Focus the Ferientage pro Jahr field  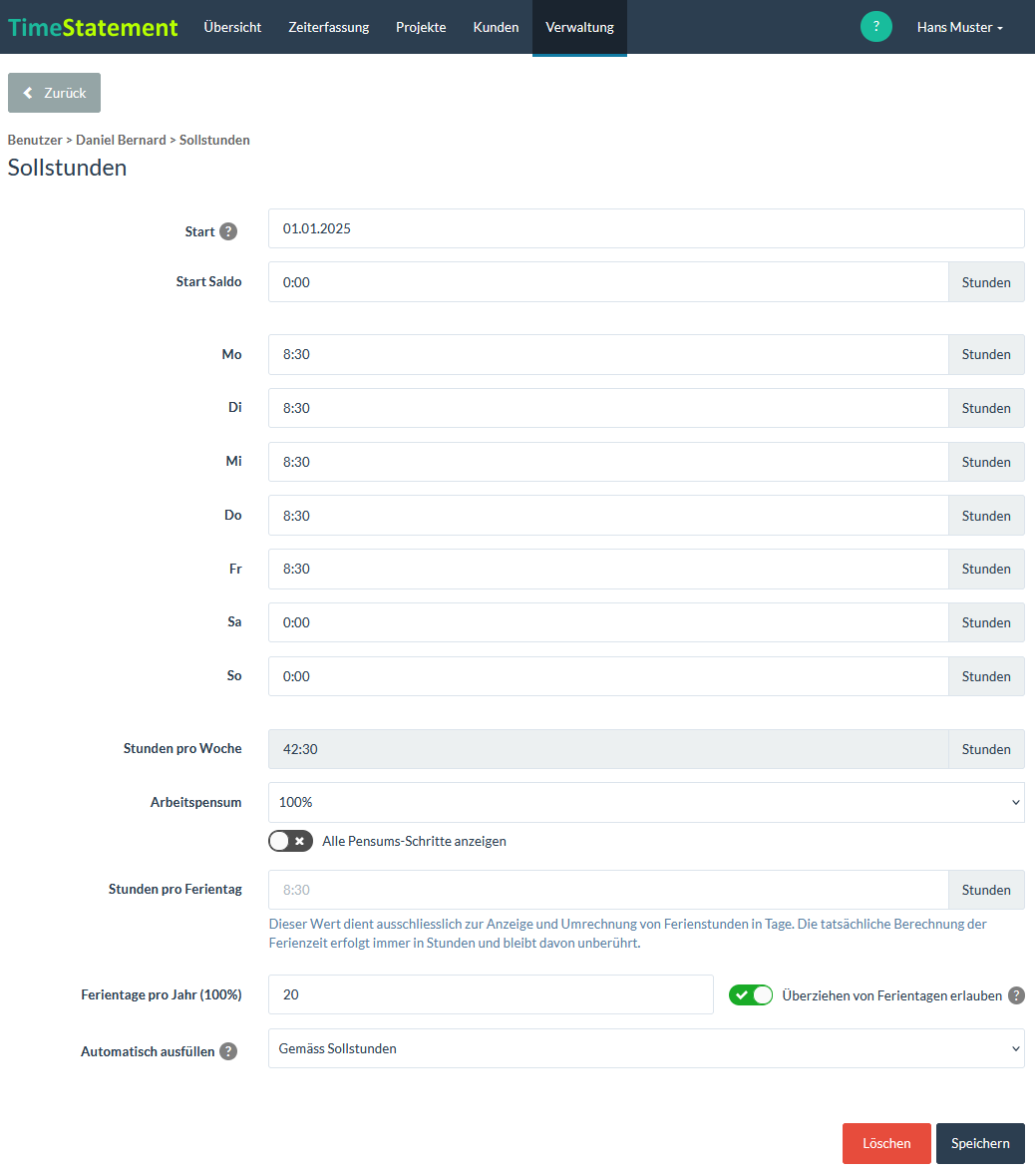(491, 994)
